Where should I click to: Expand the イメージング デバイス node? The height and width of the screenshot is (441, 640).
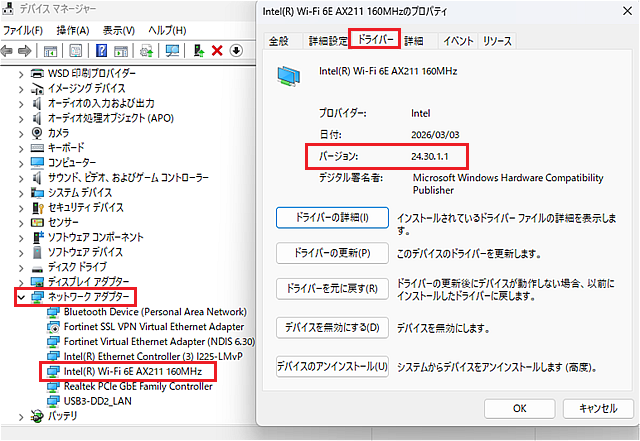[21, 89]
